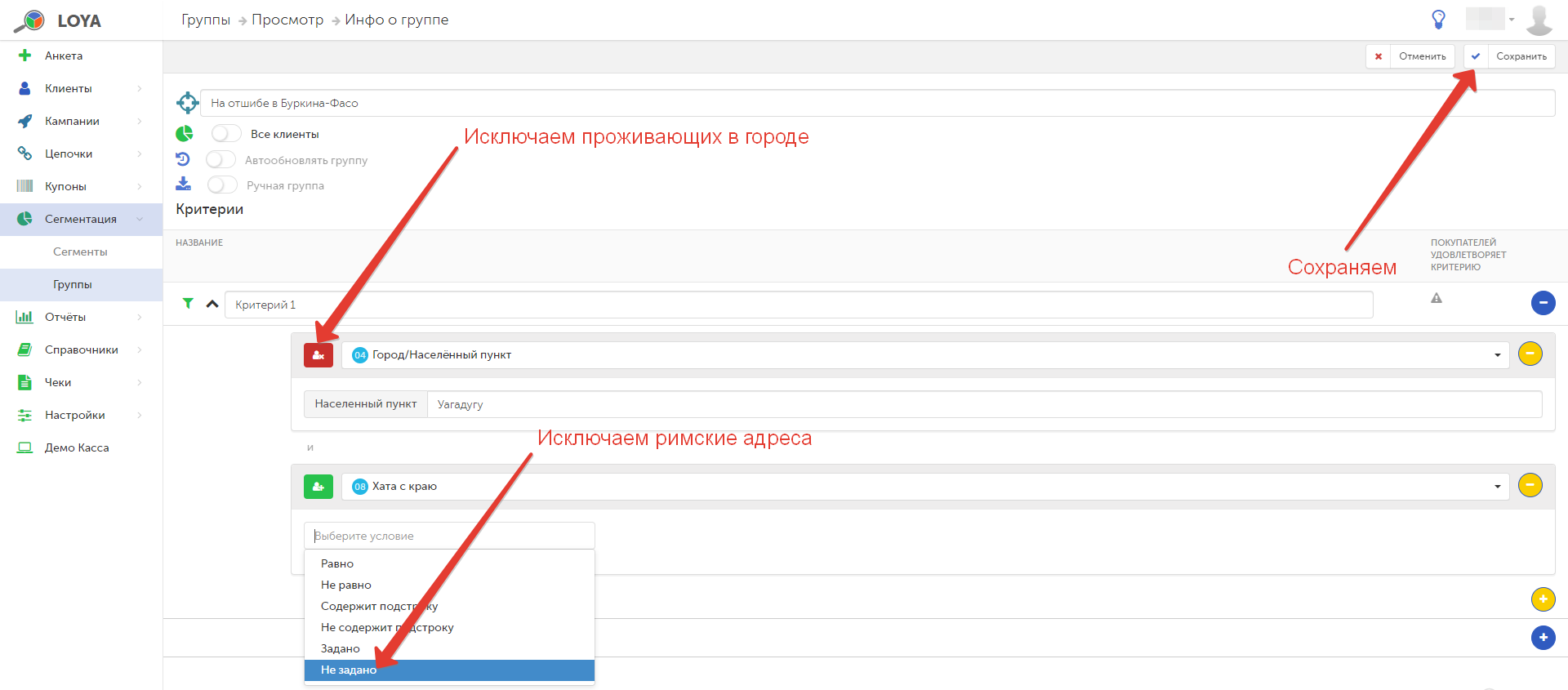Viewport: 1568px width, 690px height.
Task: Click the Чеки receipt icon
Action: [x=24, y=382]
